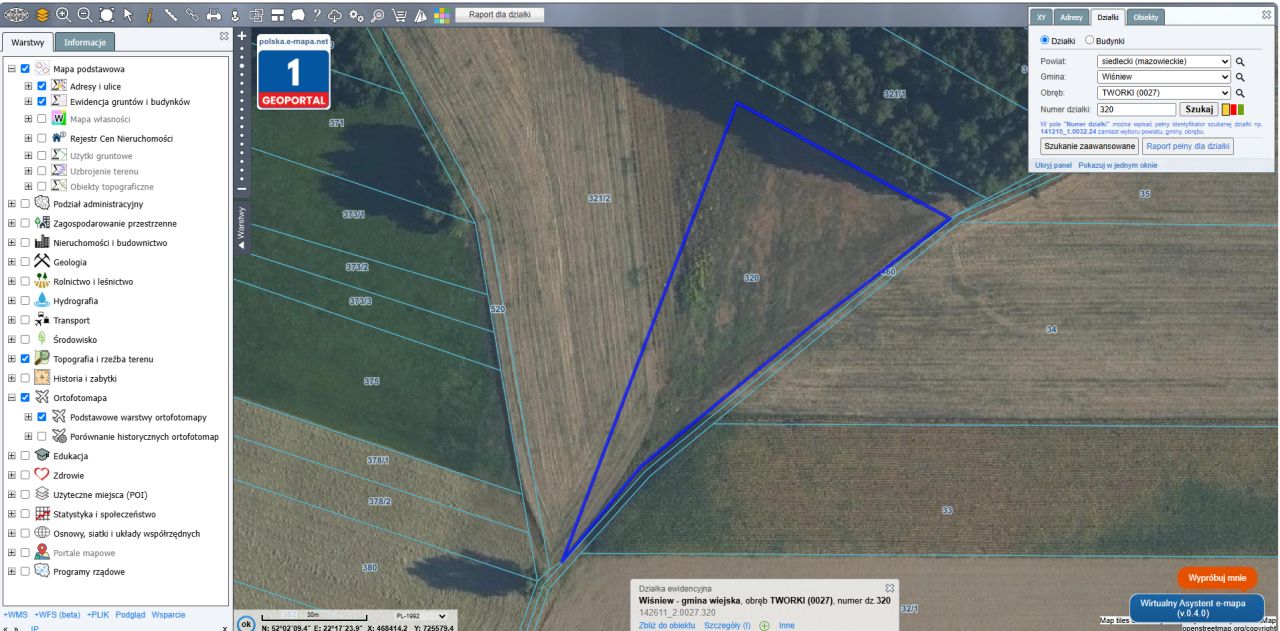Open the Adresy search tab
1280x631 pixels.
pos(1072,18)
